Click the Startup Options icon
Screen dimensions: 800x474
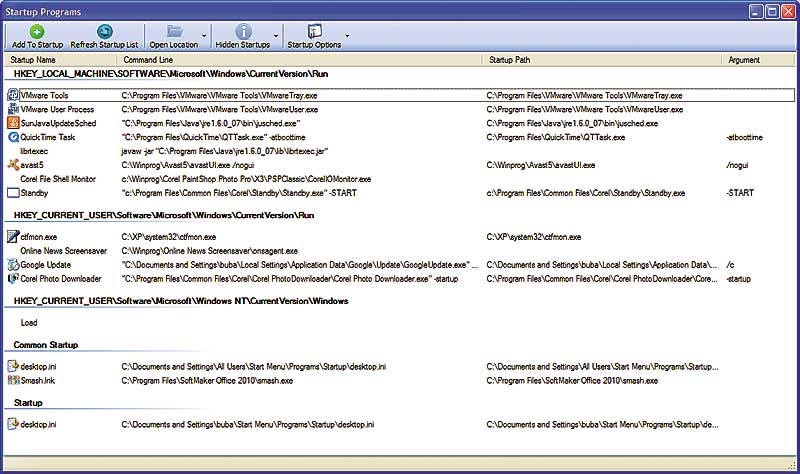(x=314, y=32)
